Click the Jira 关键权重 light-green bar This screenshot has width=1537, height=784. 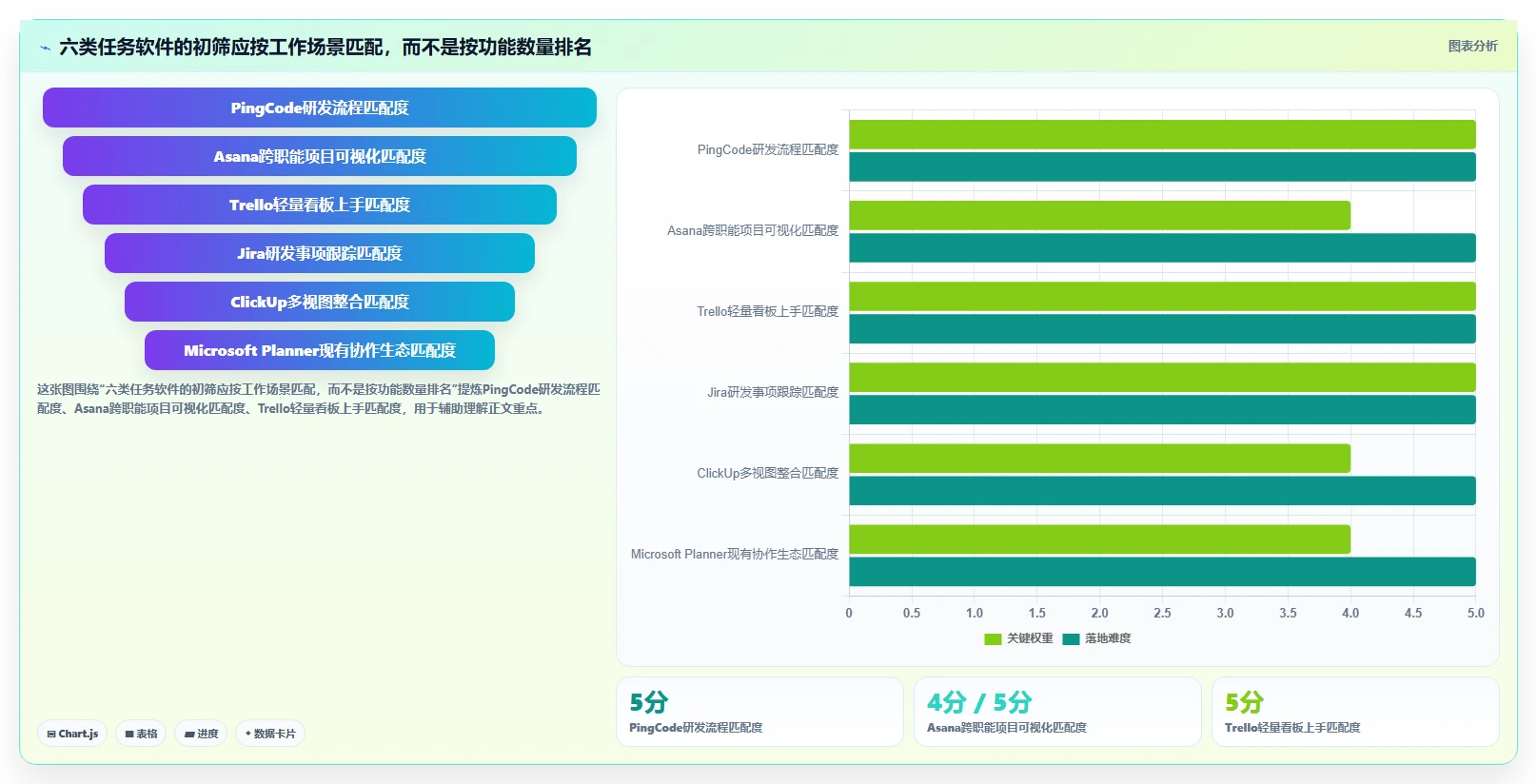pos(1162,377)
